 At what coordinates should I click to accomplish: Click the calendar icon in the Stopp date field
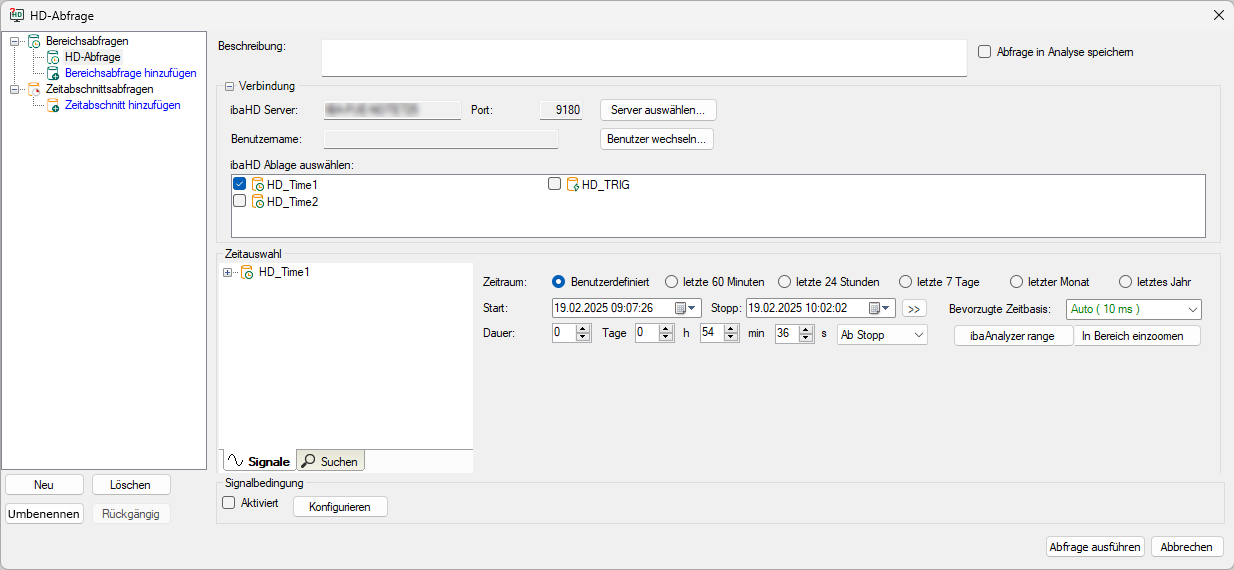click(875, 308)
